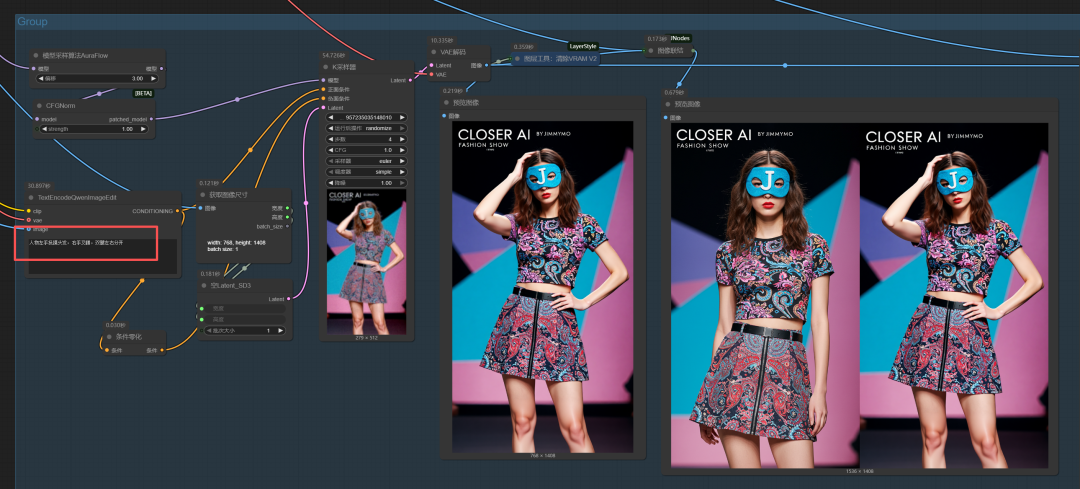
Task: Collapse the 1536 × 1408 预览图像 node dot
Action: (668, 104)
